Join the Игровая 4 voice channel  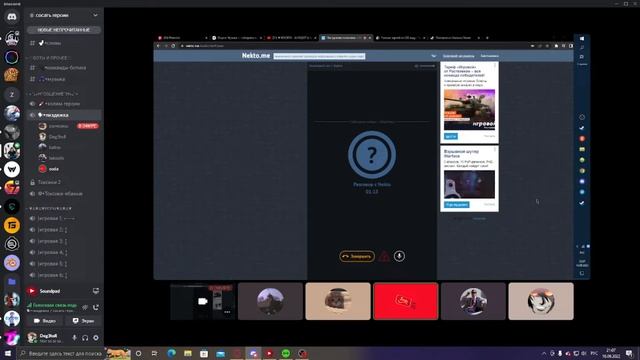(64, 252)
